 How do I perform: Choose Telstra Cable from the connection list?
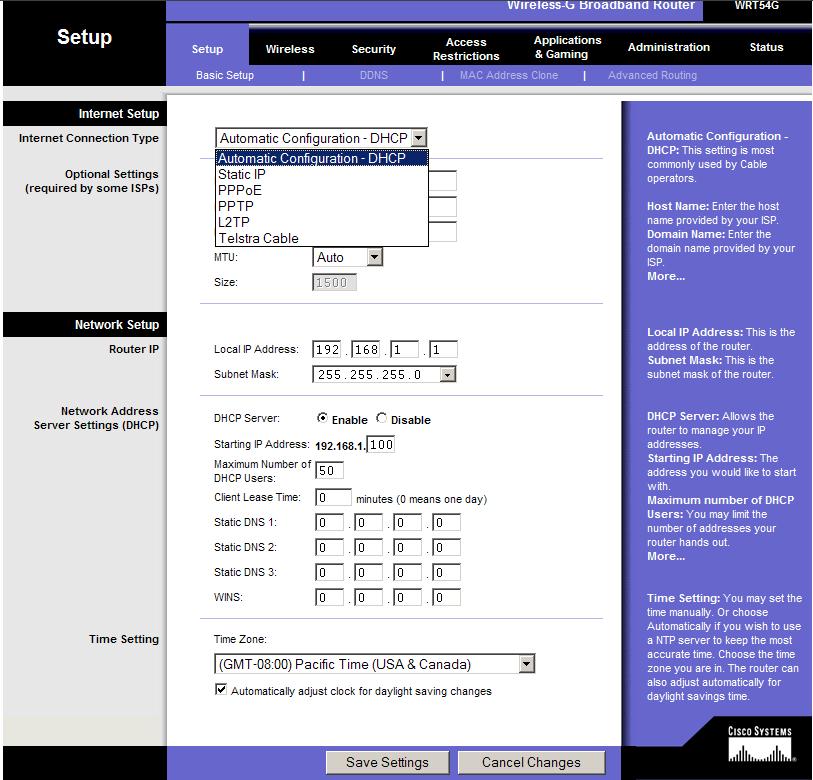322,238
